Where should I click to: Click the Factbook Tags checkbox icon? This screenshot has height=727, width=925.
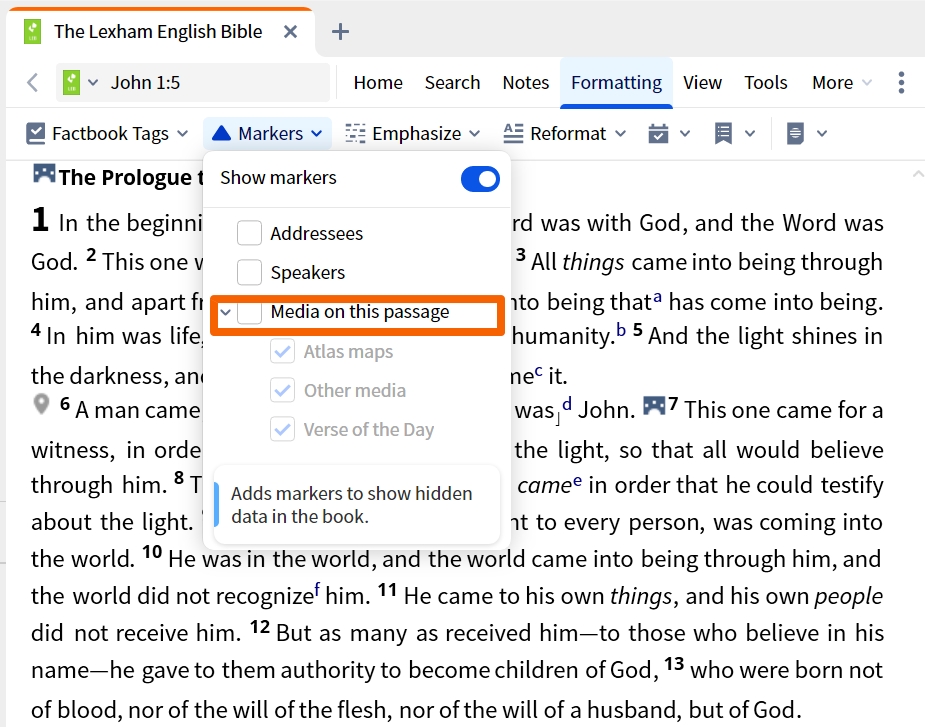36,134
